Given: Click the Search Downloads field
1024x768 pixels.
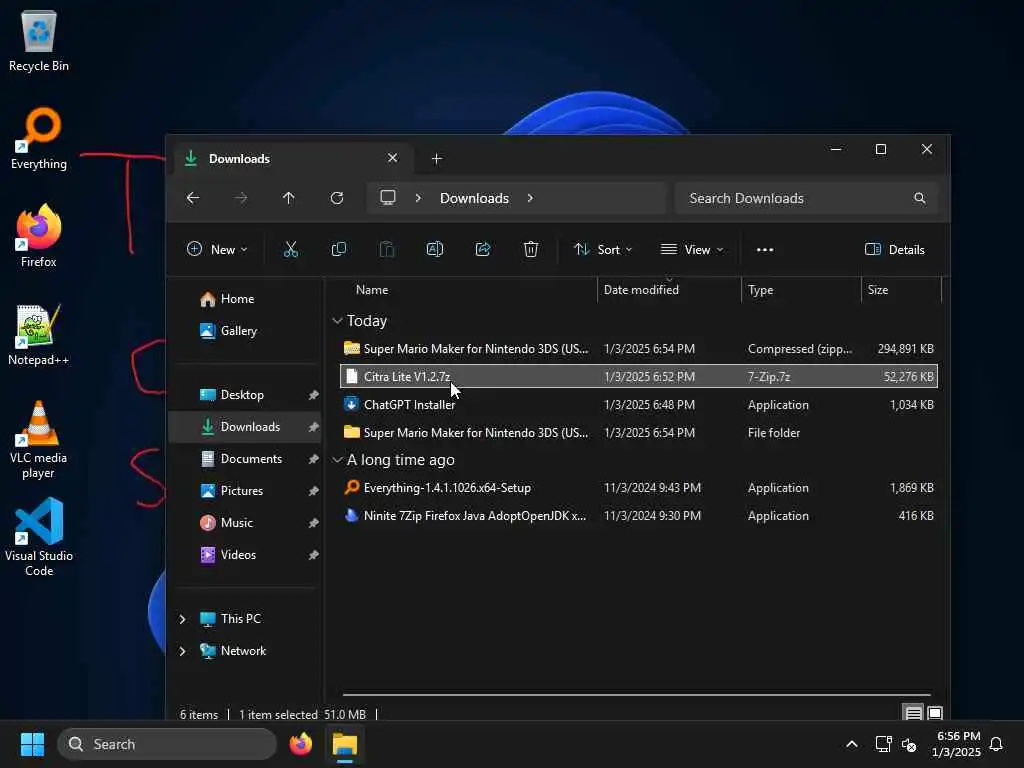Looking at the screenshot, I should tap(806, 198).
